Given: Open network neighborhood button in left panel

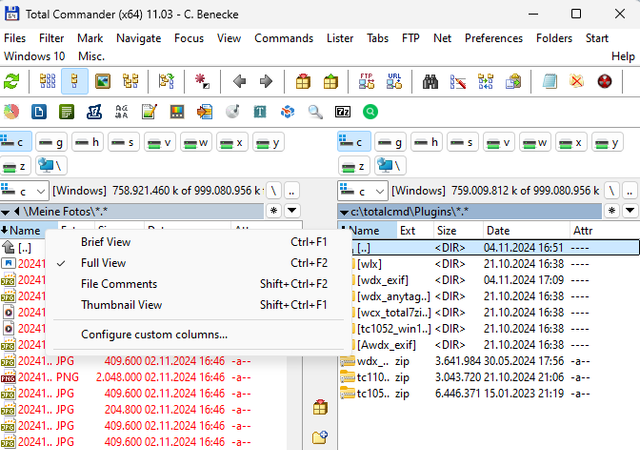Looking at the screenshot, I should click(x=51, y=165).
